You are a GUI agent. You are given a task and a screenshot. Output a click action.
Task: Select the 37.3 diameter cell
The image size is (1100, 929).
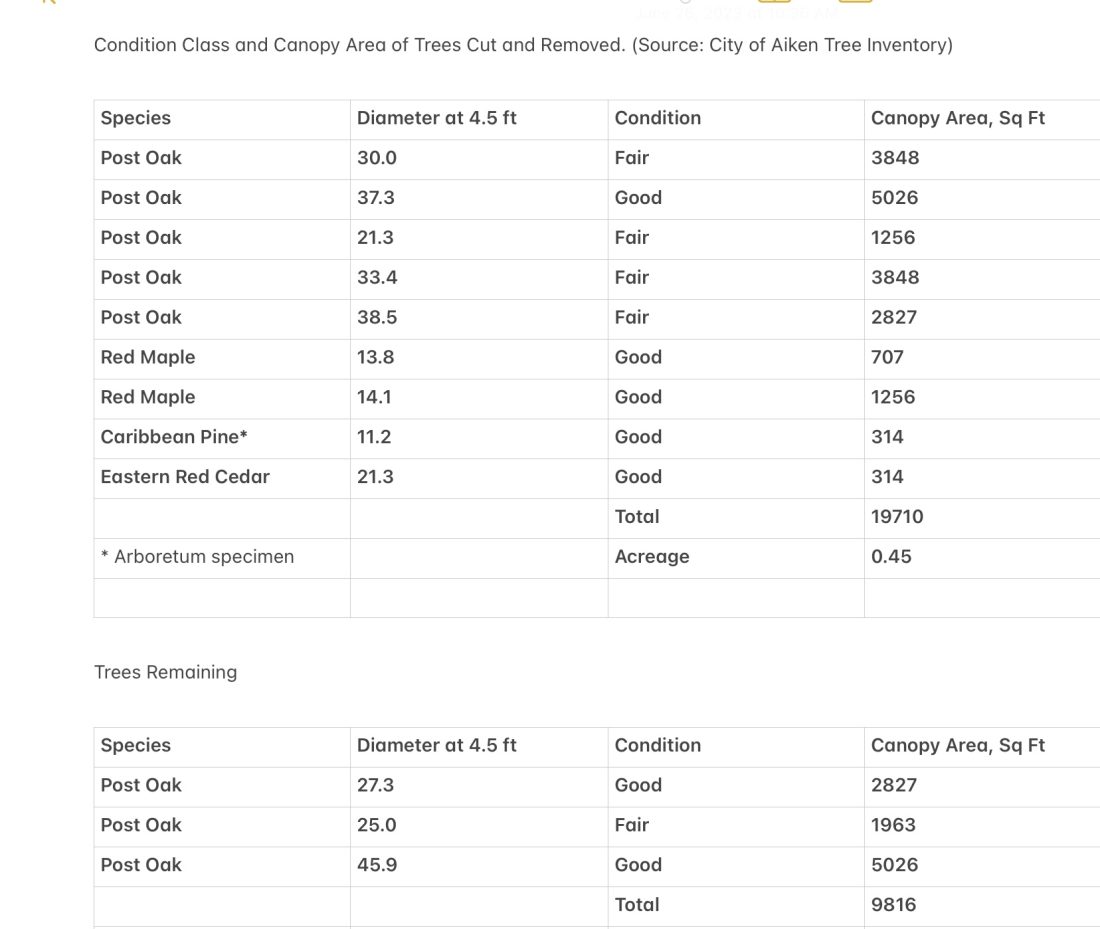376,198
